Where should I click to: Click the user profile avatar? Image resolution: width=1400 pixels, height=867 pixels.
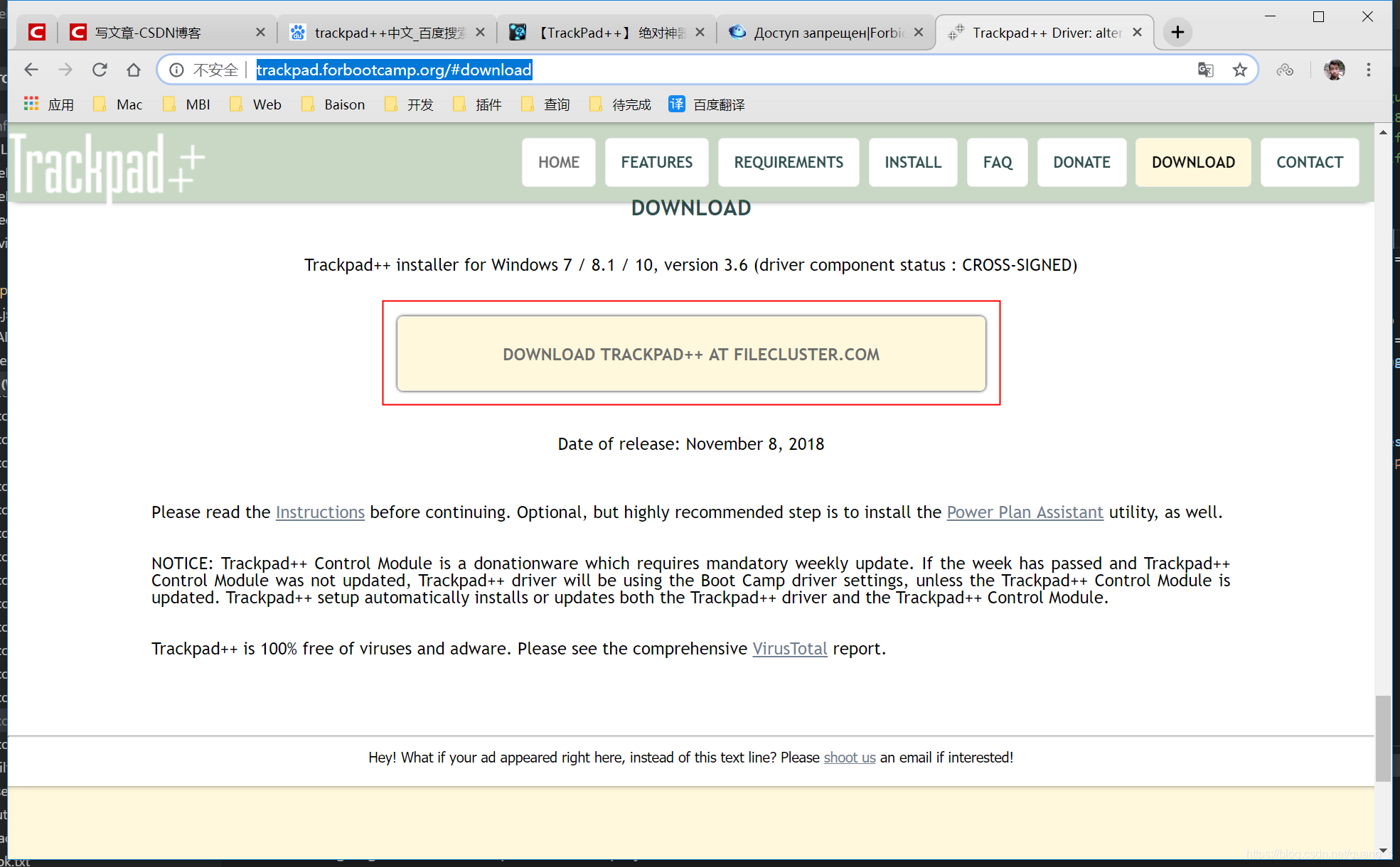(1334, 70)
